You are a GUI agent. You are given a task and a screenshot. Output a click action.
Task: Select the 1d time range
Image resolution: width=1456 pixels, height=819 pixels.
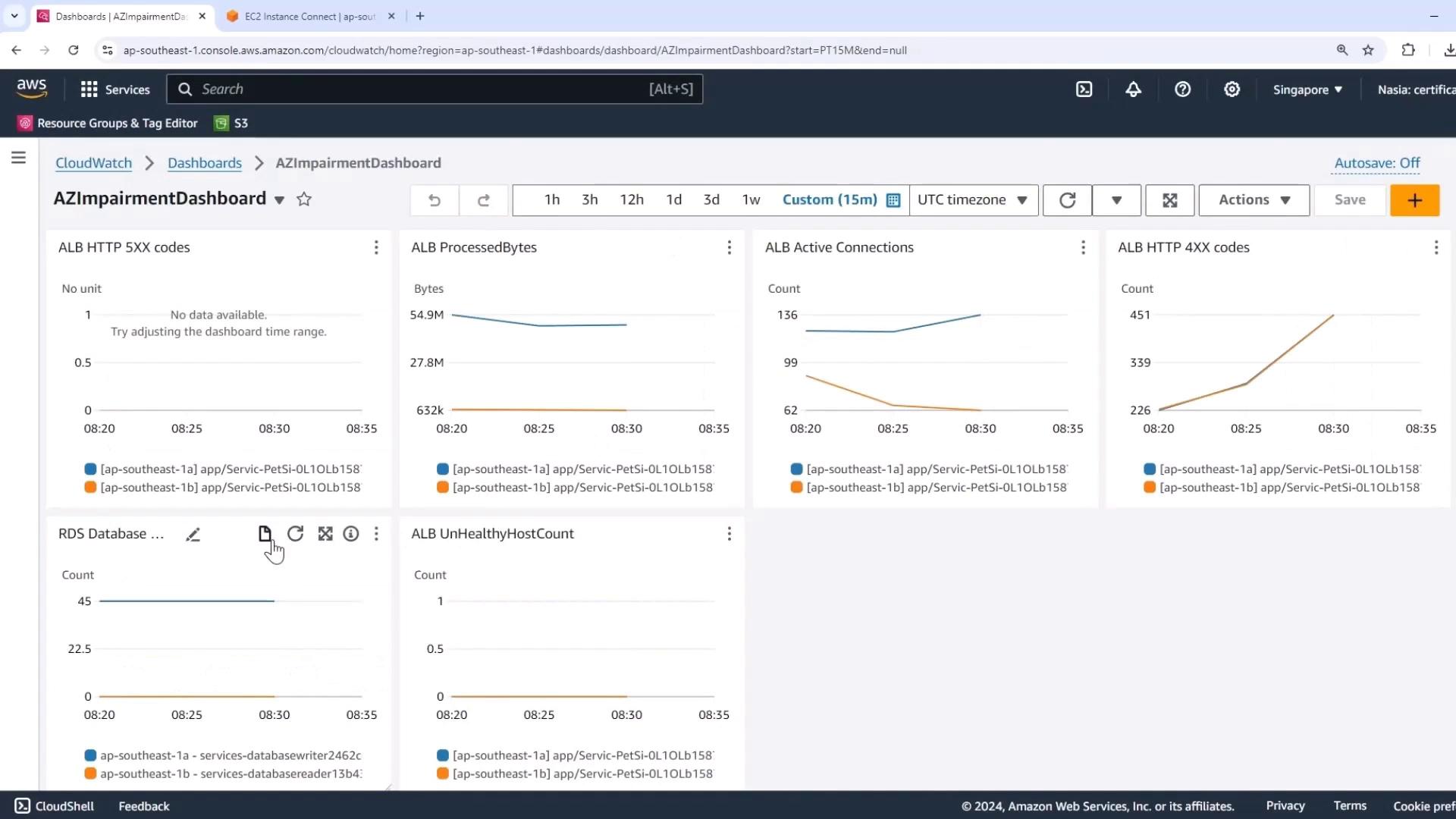(x=674, y=200)
